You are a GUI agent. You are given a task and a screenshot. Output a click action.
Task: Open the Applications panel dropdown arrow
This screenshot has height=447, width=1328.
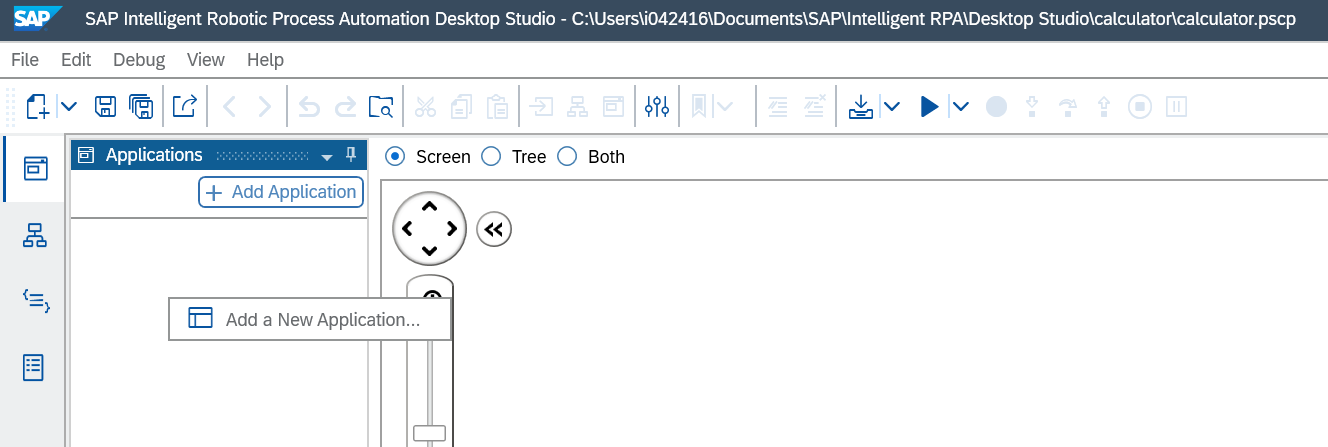click(x=326, y=157)
